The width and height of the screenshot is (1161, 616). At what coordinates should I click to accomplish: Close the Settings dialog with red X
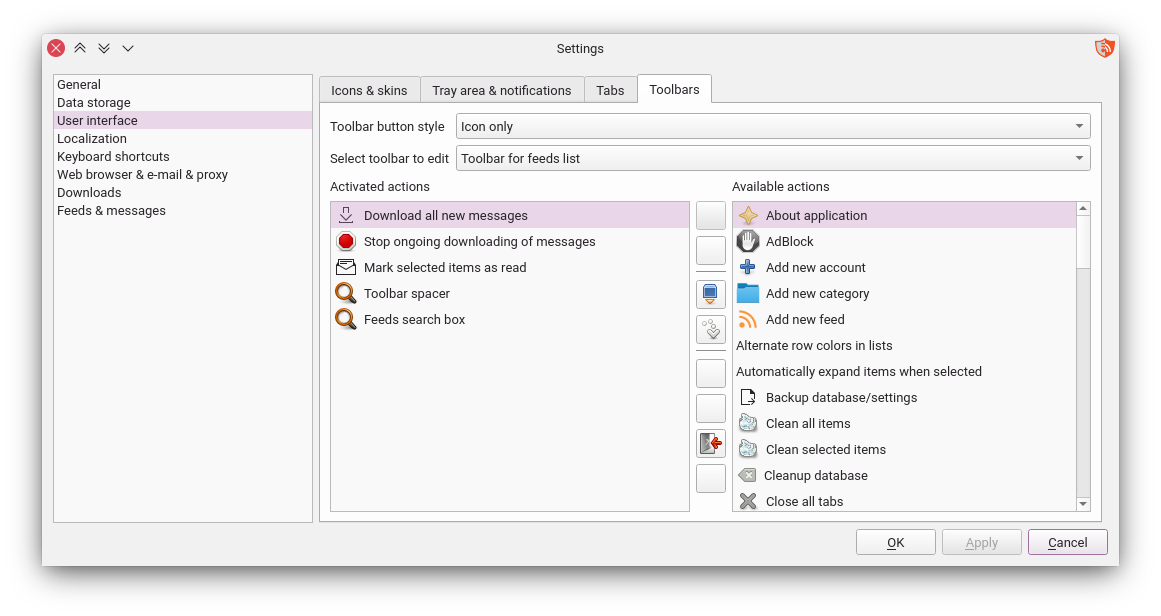(56, 48)
